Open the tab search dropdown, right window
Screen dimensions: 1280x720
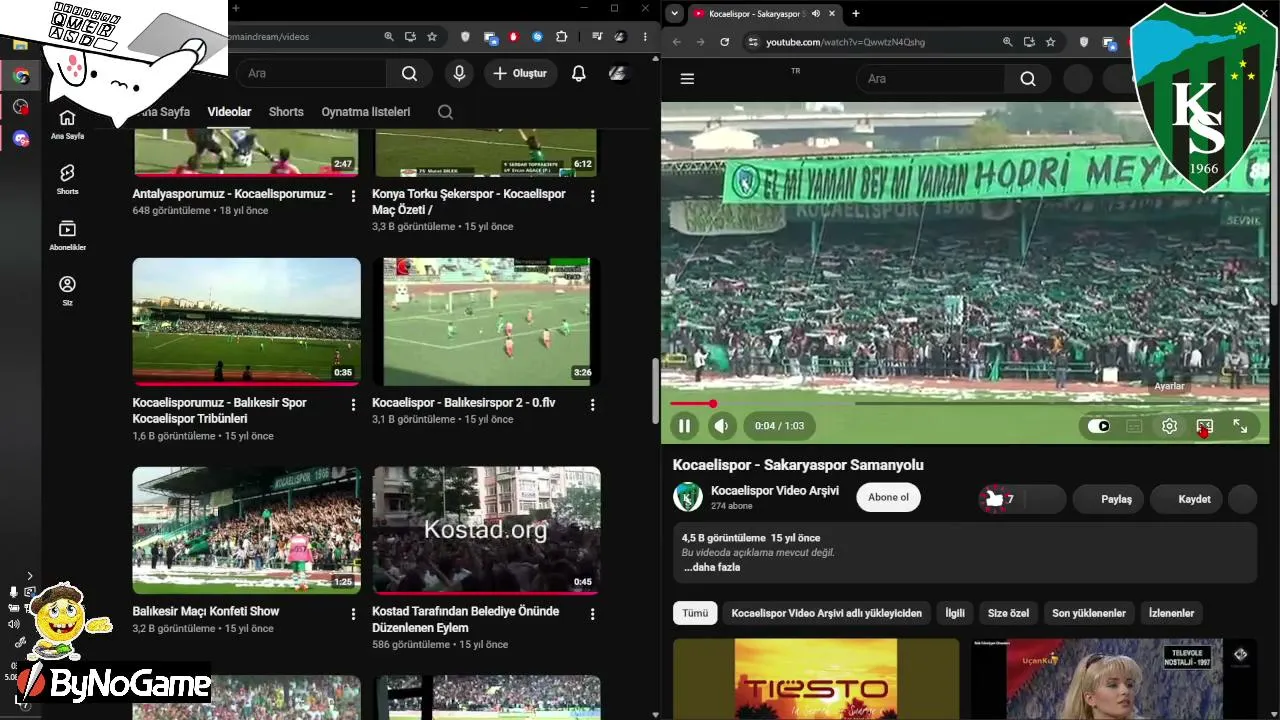coord(675,13)
